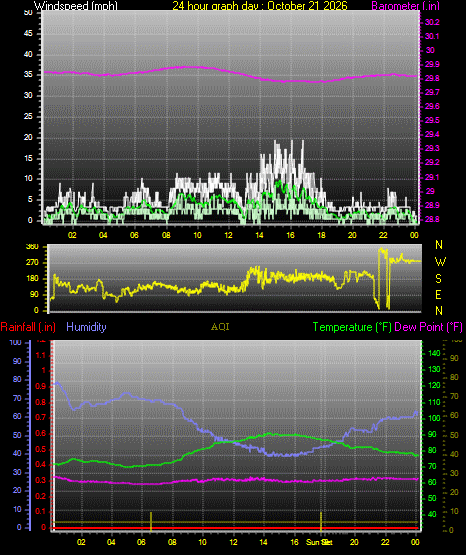The image size is (466, 555).
Task: Click the 29.9 barometer axis value
Action: point(432,64)
